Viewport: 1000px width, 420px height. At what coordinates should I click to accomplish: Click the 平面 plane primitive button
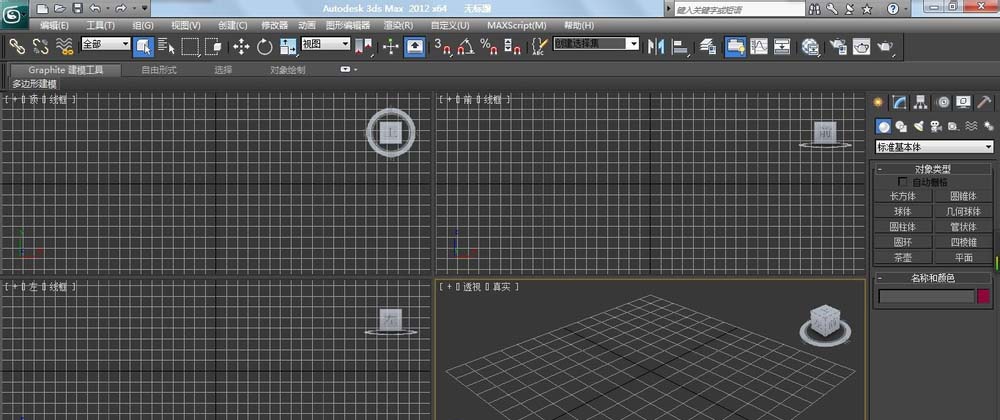tap(963, 257)
